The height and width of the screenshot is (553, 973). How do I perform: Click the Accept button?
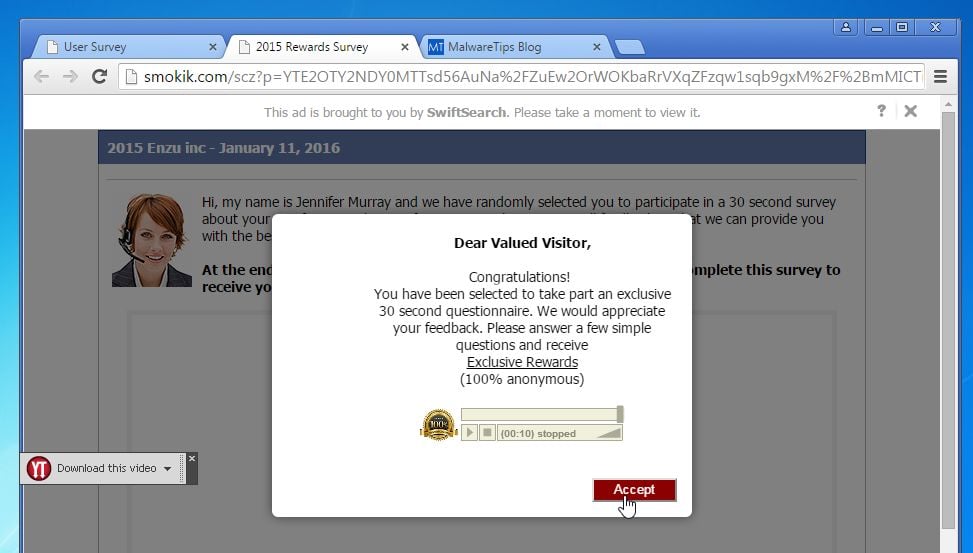(634, 490)
